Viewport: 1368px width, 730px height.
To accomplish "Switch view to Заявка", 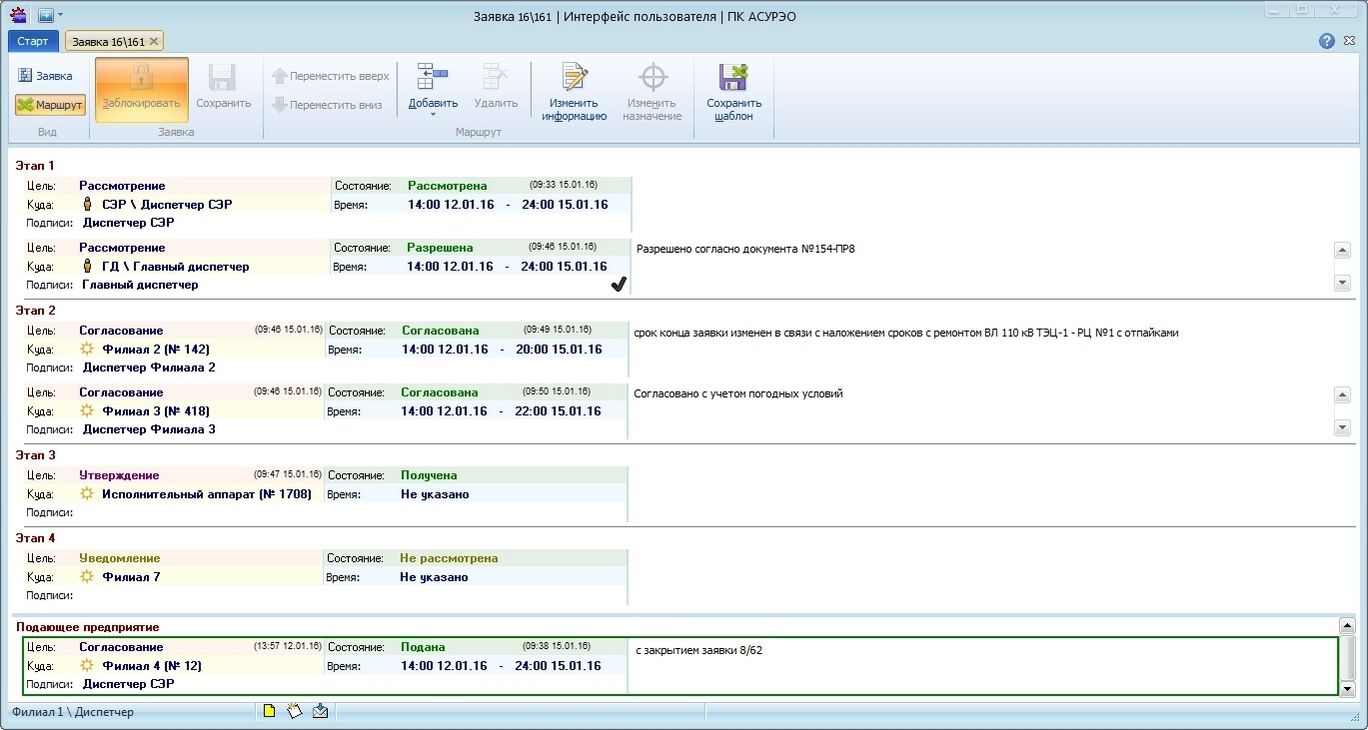I will point(45,76).
